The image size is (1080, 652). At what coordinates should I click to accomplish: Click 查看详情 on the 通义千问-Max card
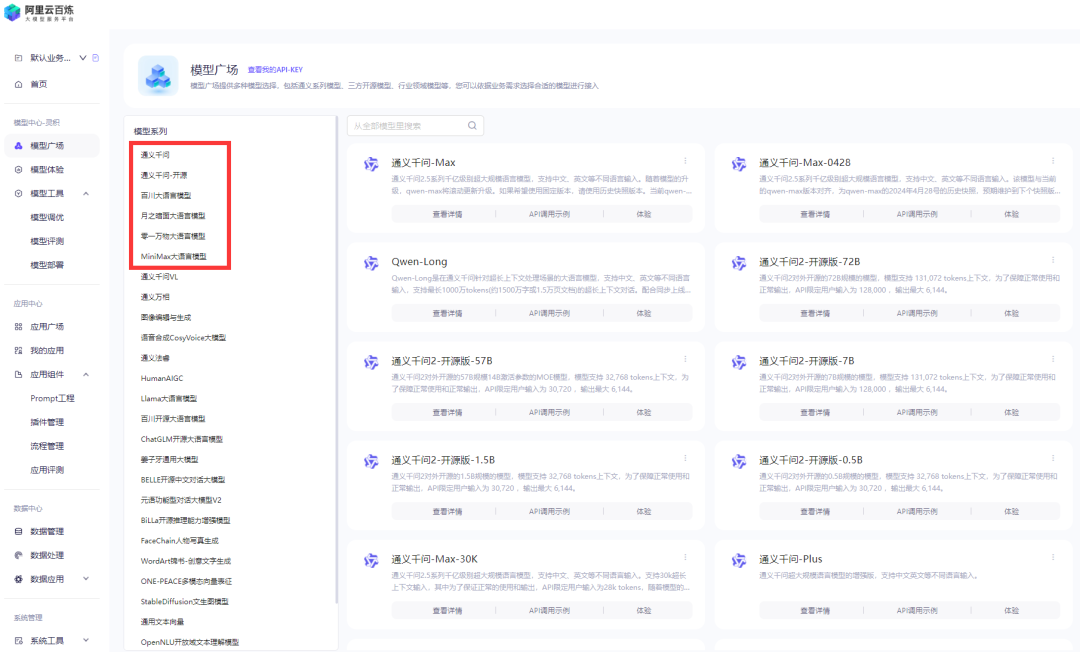447,214
